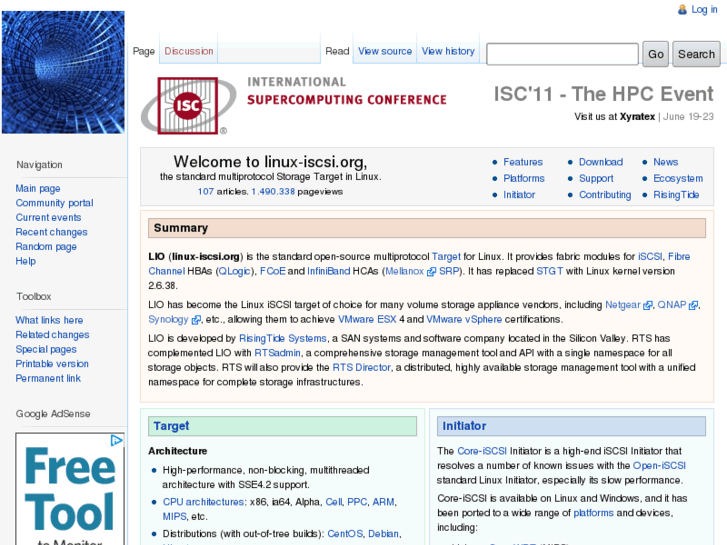
Task: Open Special pages link
Action: pos(46,349)
